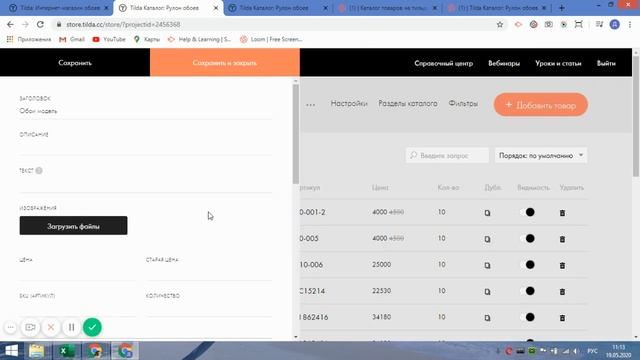Click Сохранить и закрыть orange button
This screenshot has width=640, height=360.
pos(224,62)
